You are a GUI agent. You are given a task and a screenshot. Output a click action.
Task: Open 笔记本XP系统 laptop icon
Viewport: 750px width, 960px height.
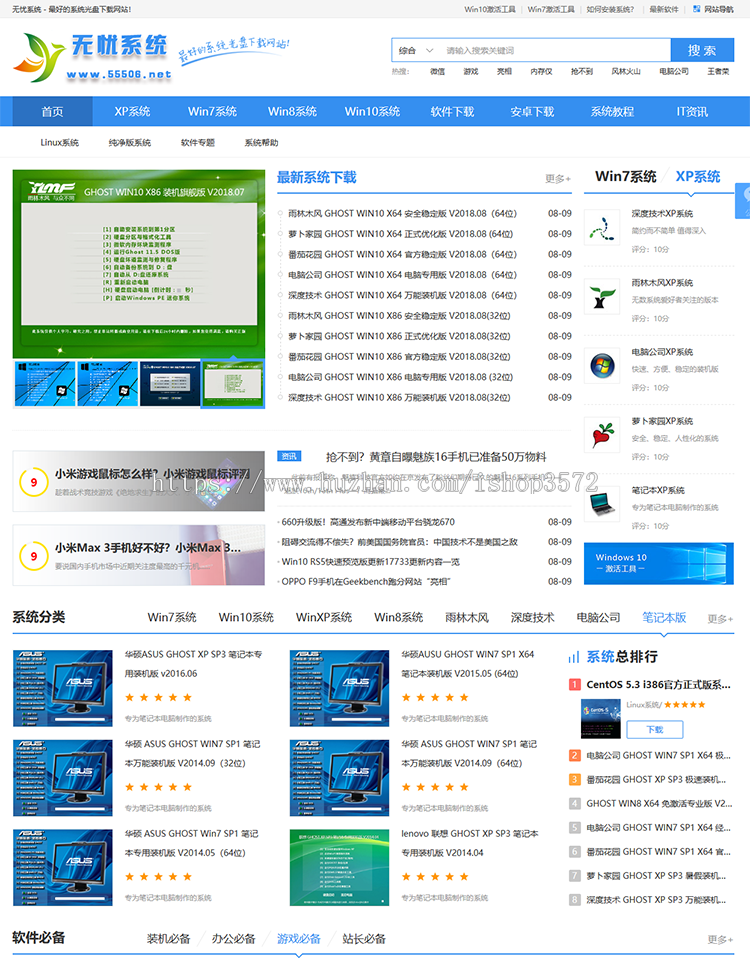[x=602, y=504]
